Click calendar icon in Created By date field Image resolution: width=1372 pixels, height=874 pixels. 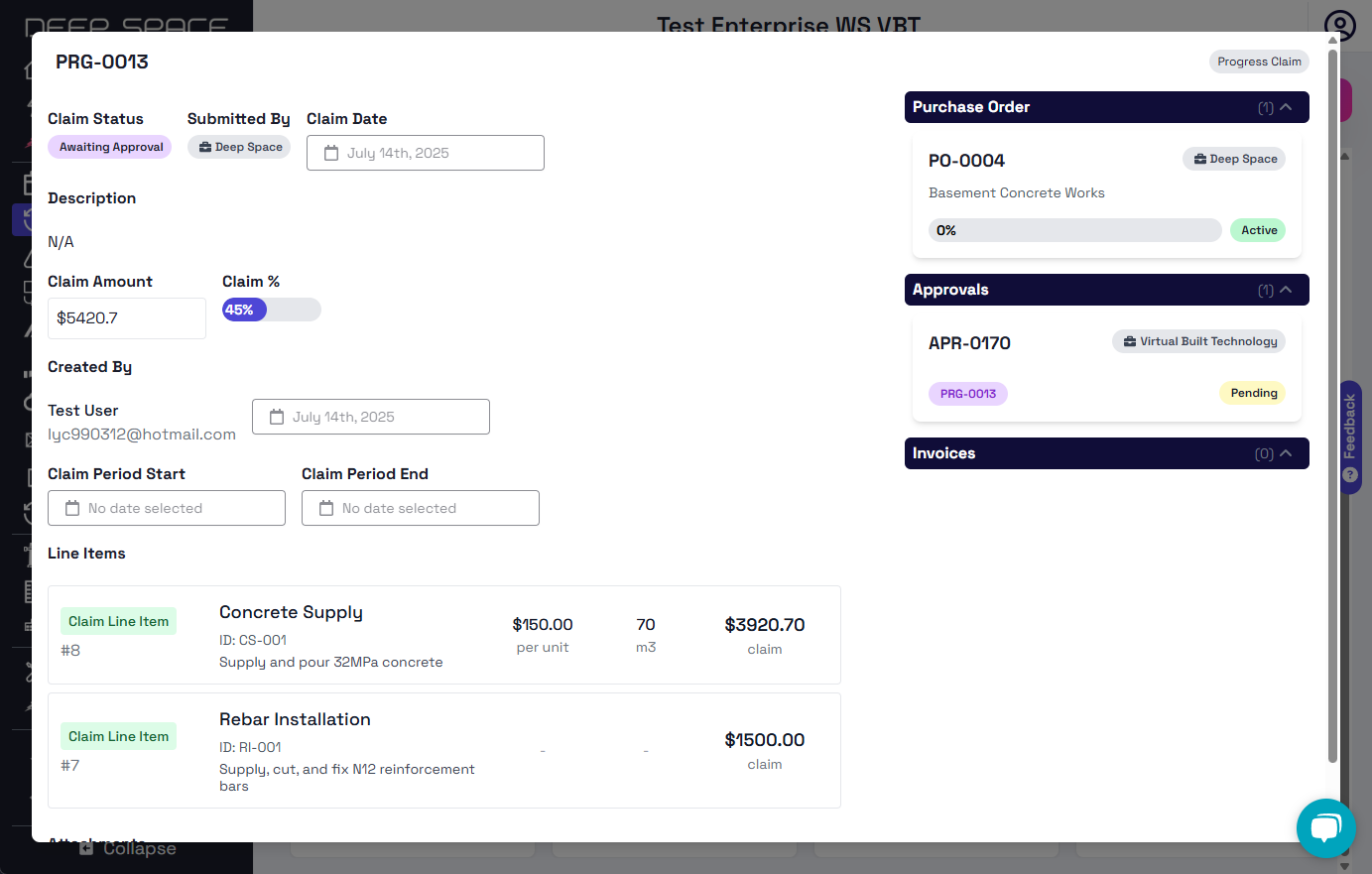pos(277,417)
